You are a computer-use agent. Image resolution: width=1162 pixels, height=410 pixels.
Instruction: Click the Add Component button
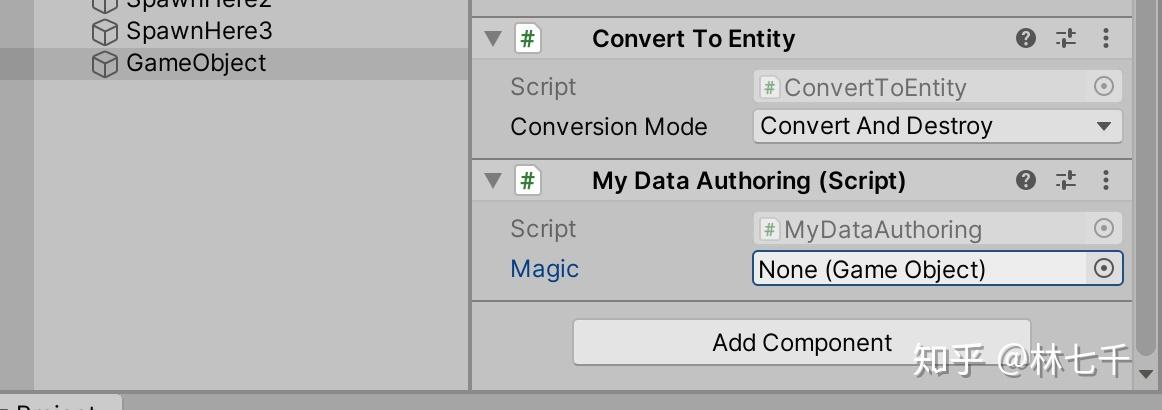(x=801, y=343)
